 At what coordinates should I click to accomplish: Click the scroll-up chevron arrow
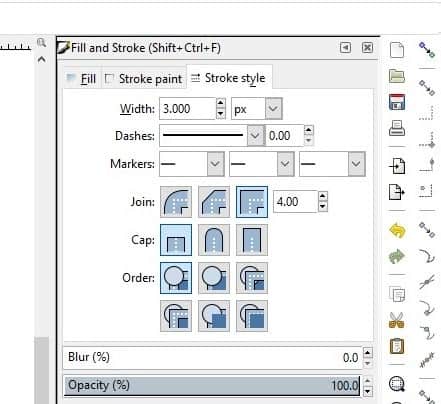point(41,60)
